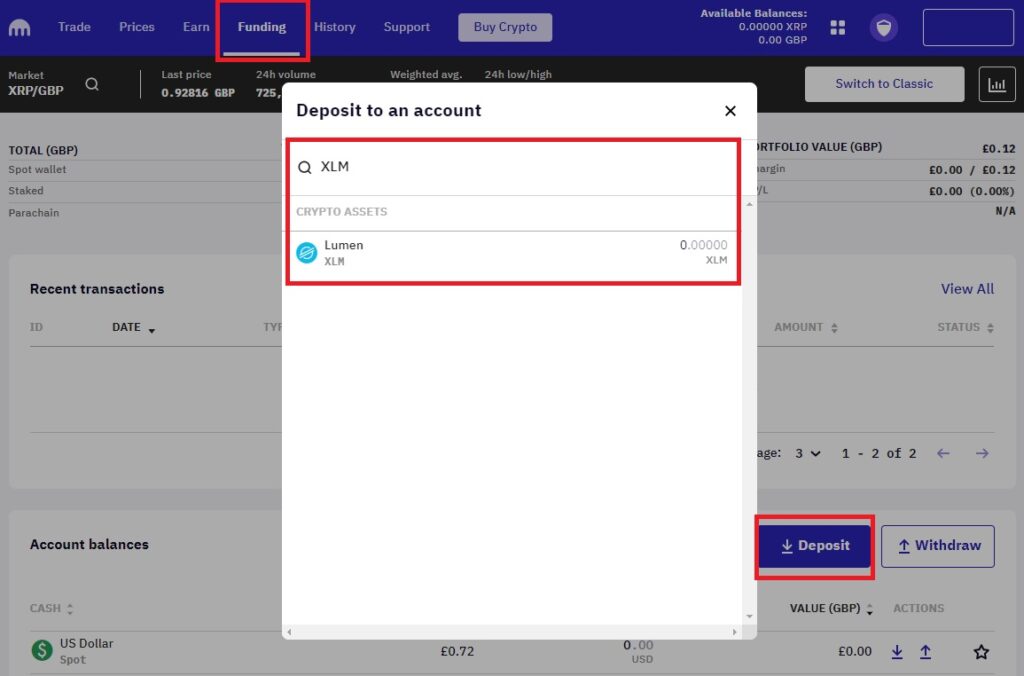Screen dimensions: 1024x676
Task: Click the asset search field containing XLM
Action: pos(513,167)
